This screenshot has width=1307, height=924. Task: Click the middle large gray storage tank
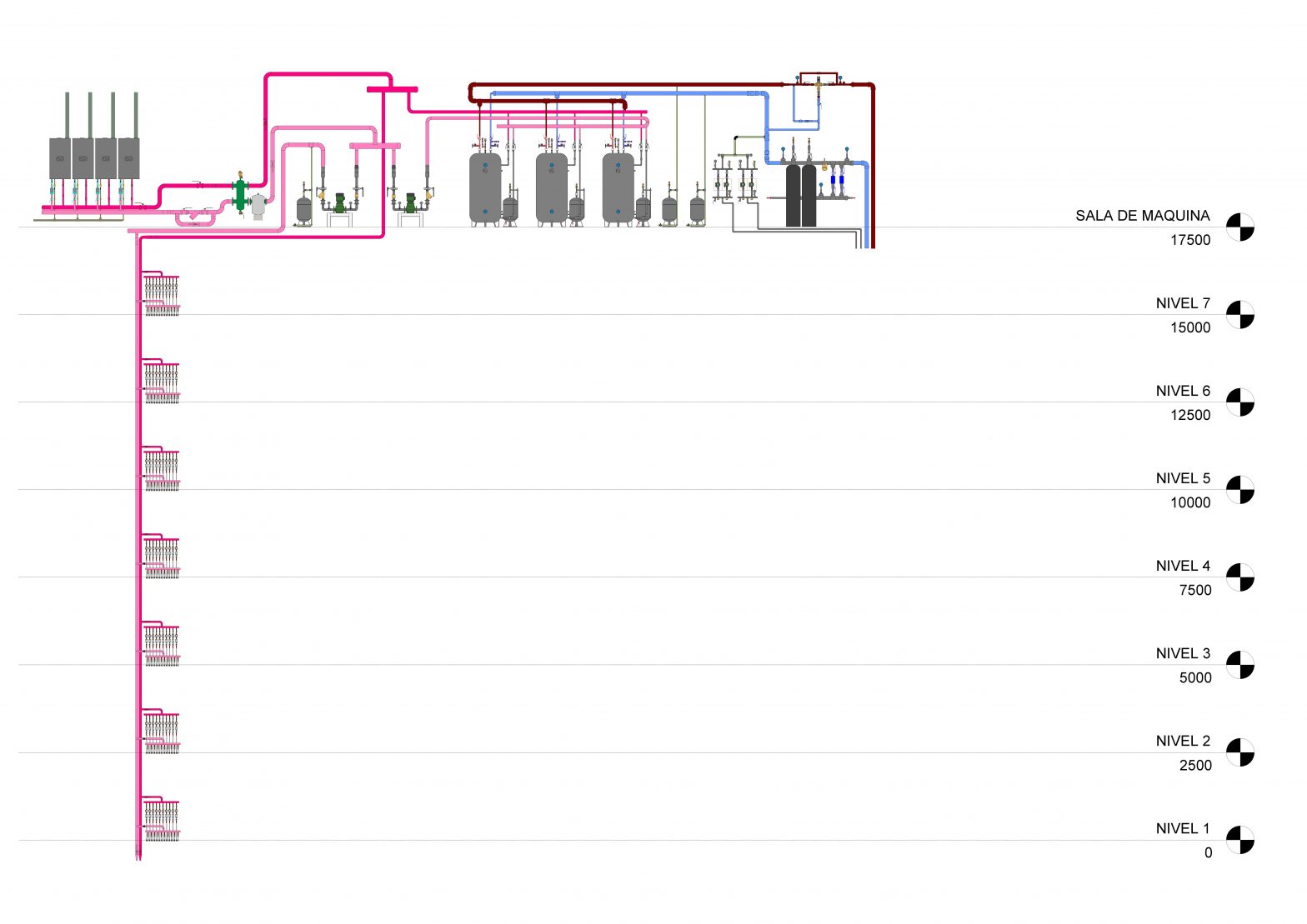[551, 187]
